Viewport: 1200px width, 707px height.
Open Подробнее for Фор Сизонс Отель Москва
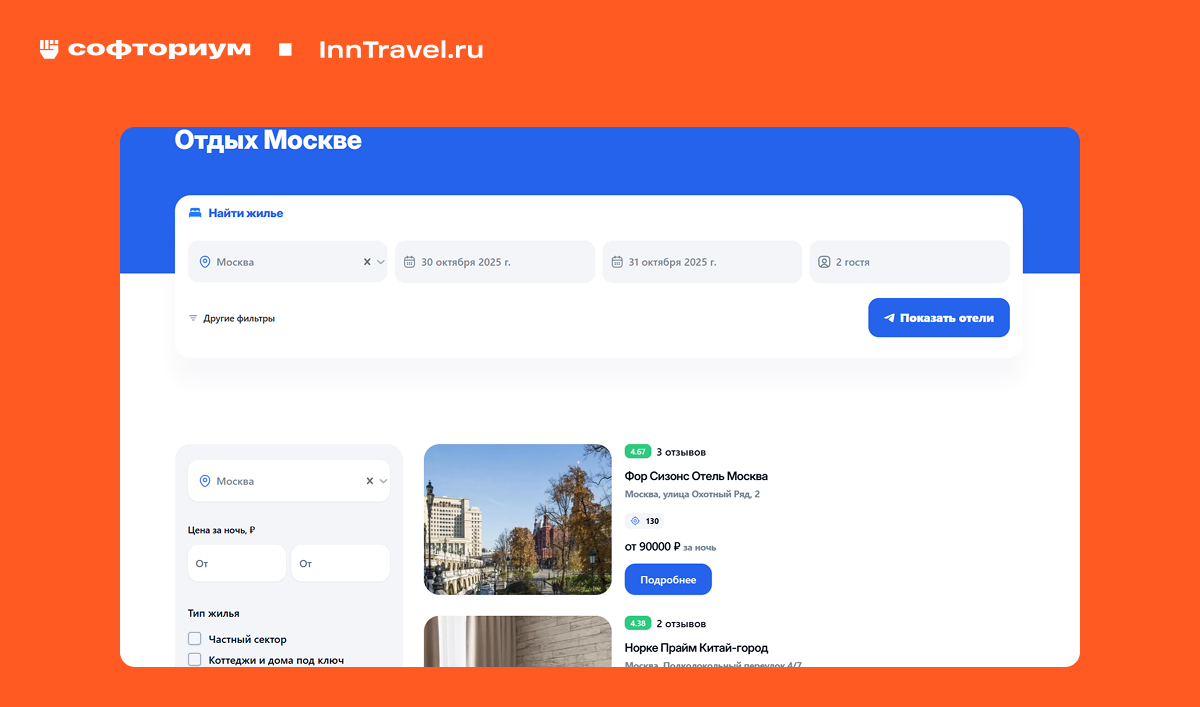(668, 579)
